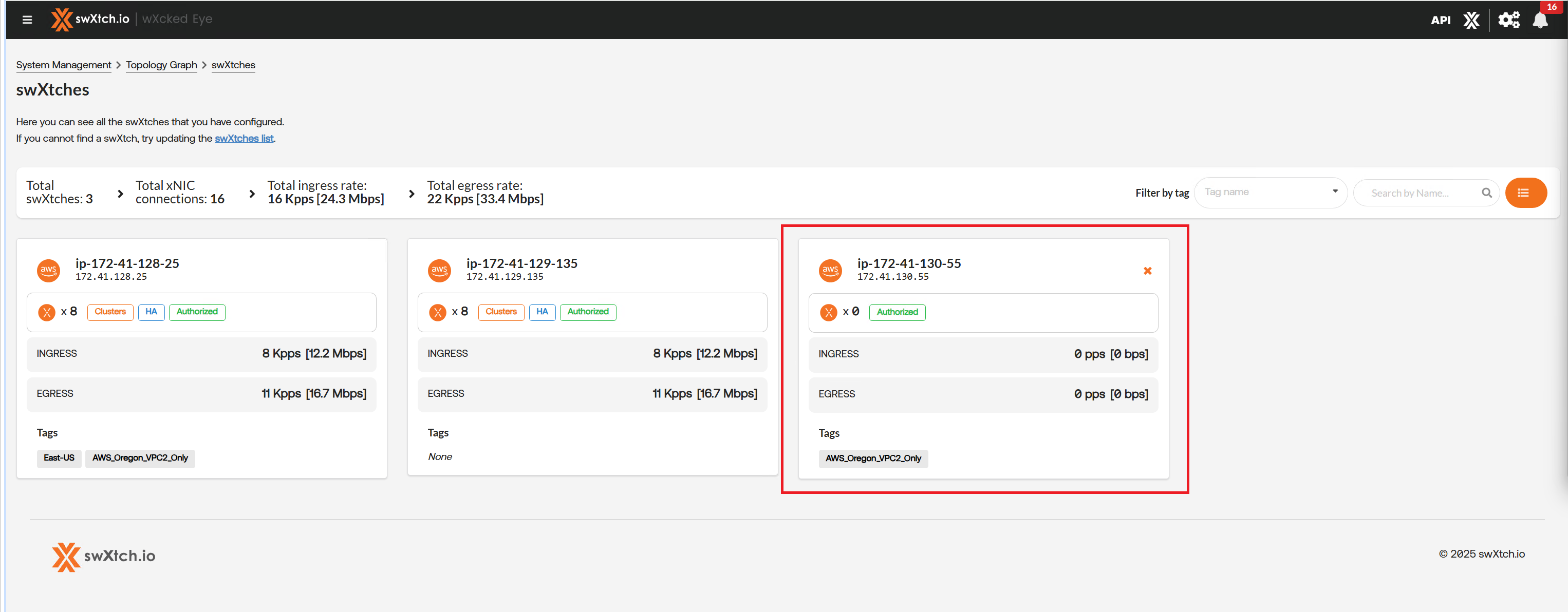Click the orange list view button
Viewport: 1568px width, 612px height.
1525,193
